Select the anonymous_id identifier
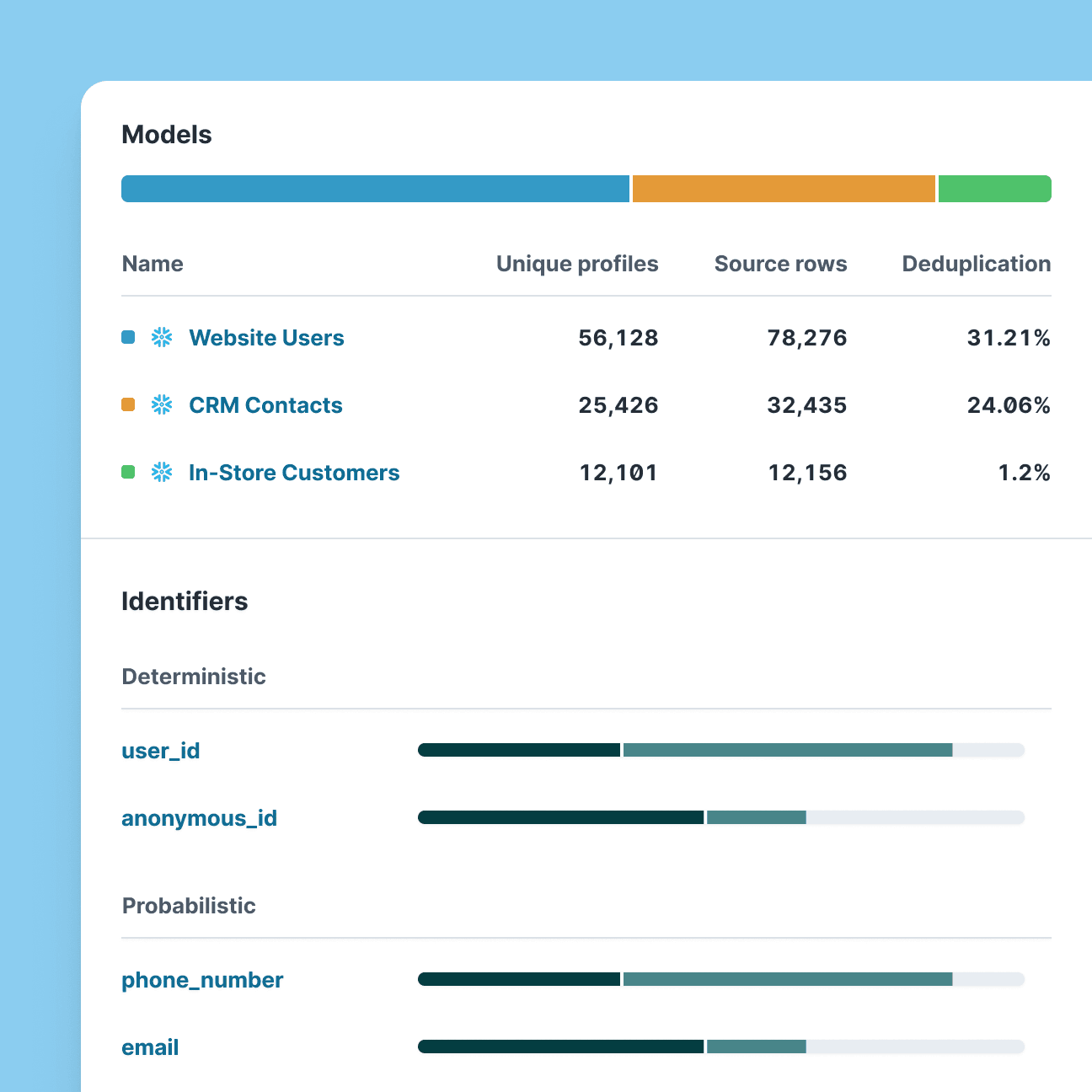 pos(199,818)
